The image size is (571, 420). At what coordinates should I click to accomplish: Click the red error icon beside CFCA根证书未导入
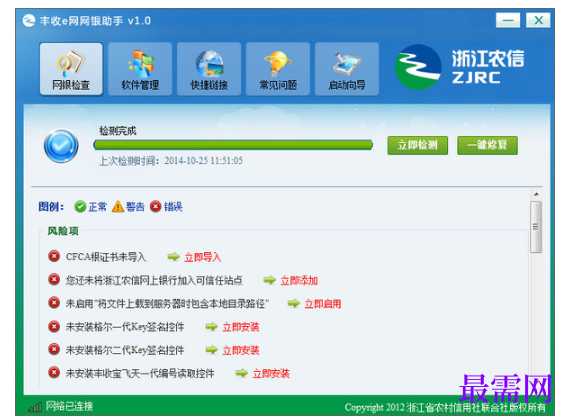click(54, 256)
